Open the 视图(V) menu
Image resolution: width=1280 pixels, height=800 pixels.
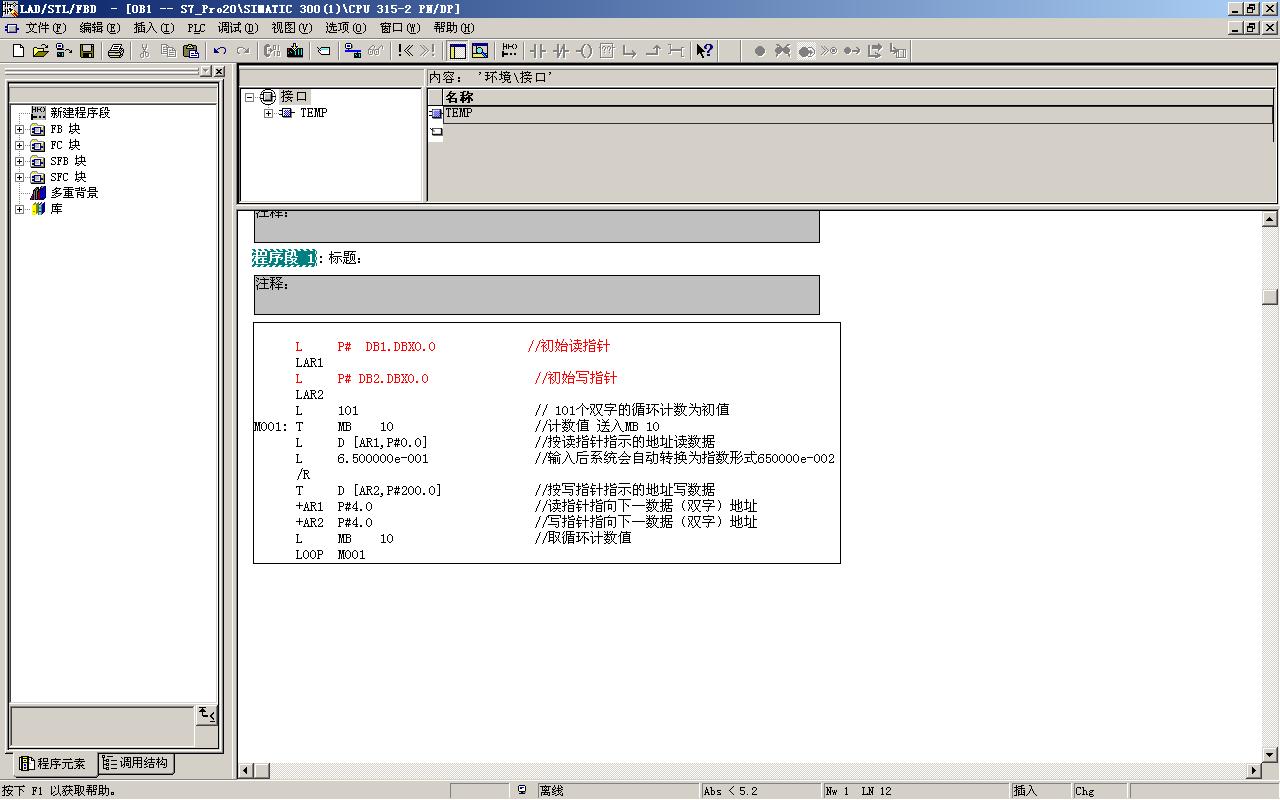tap(292, 28)
